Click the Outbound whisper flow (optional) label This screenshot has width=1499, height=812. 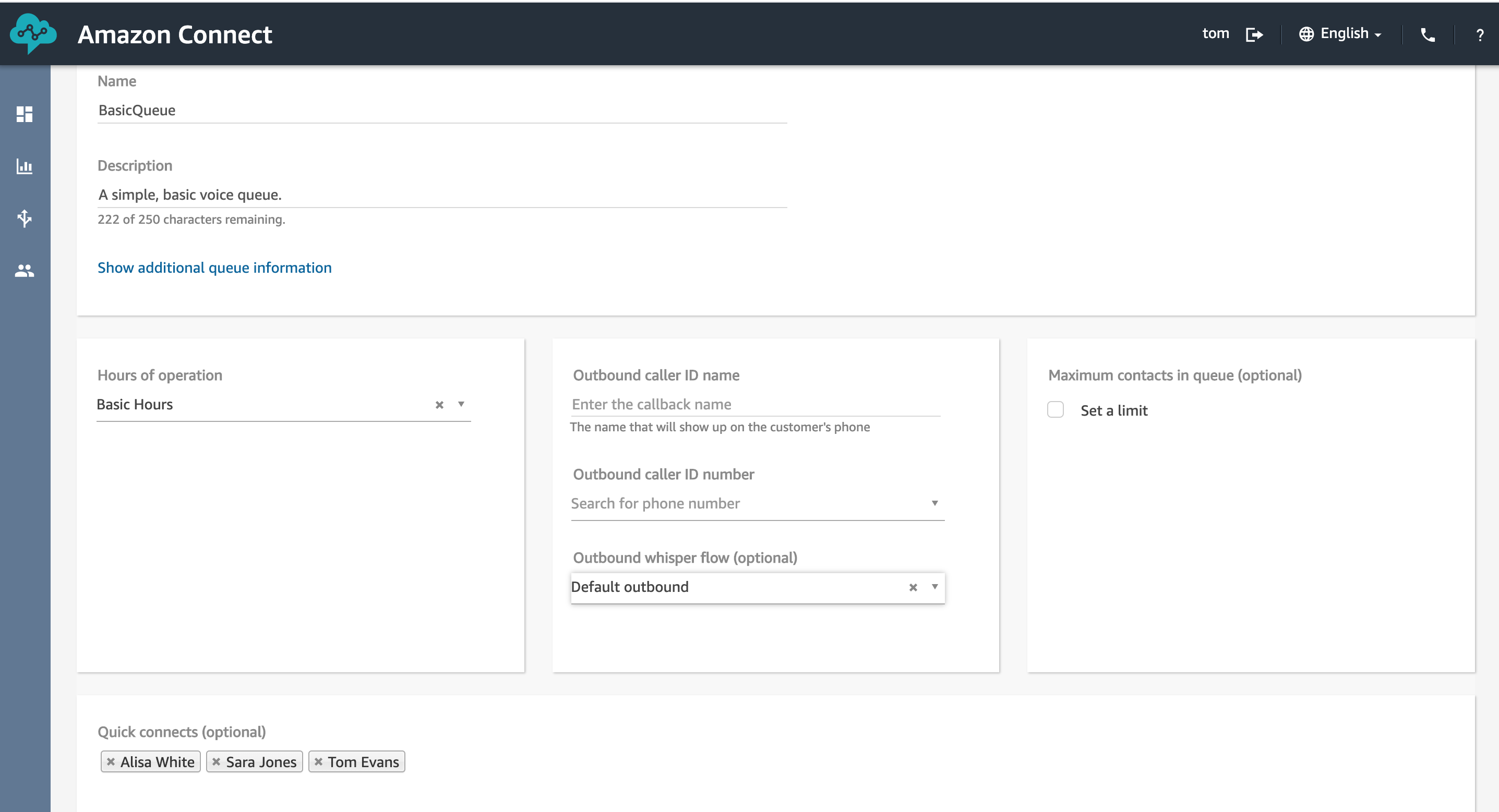(685, 558)
